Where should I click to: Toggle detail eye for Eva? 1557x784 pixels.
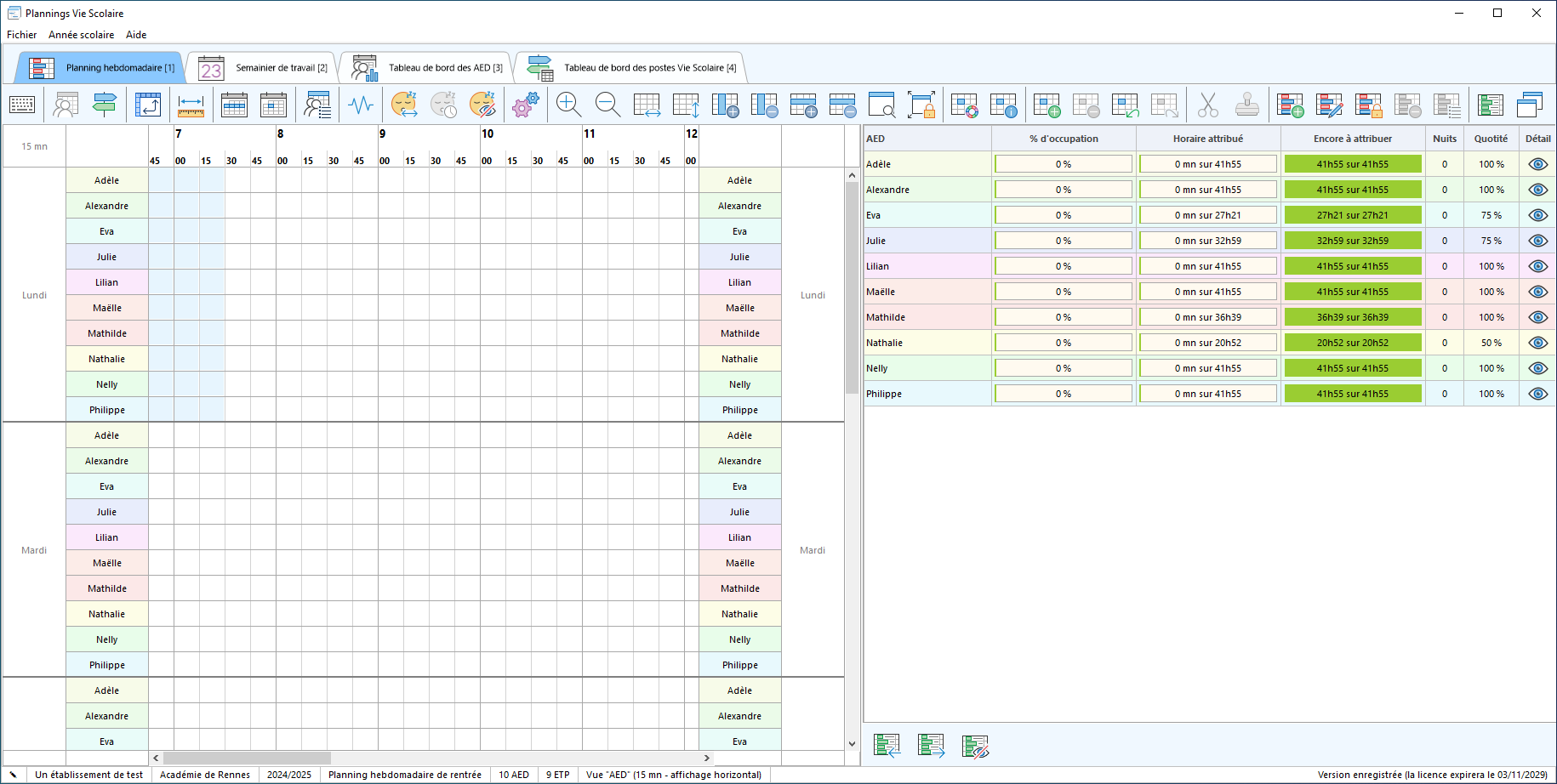tap(1537, 215)
